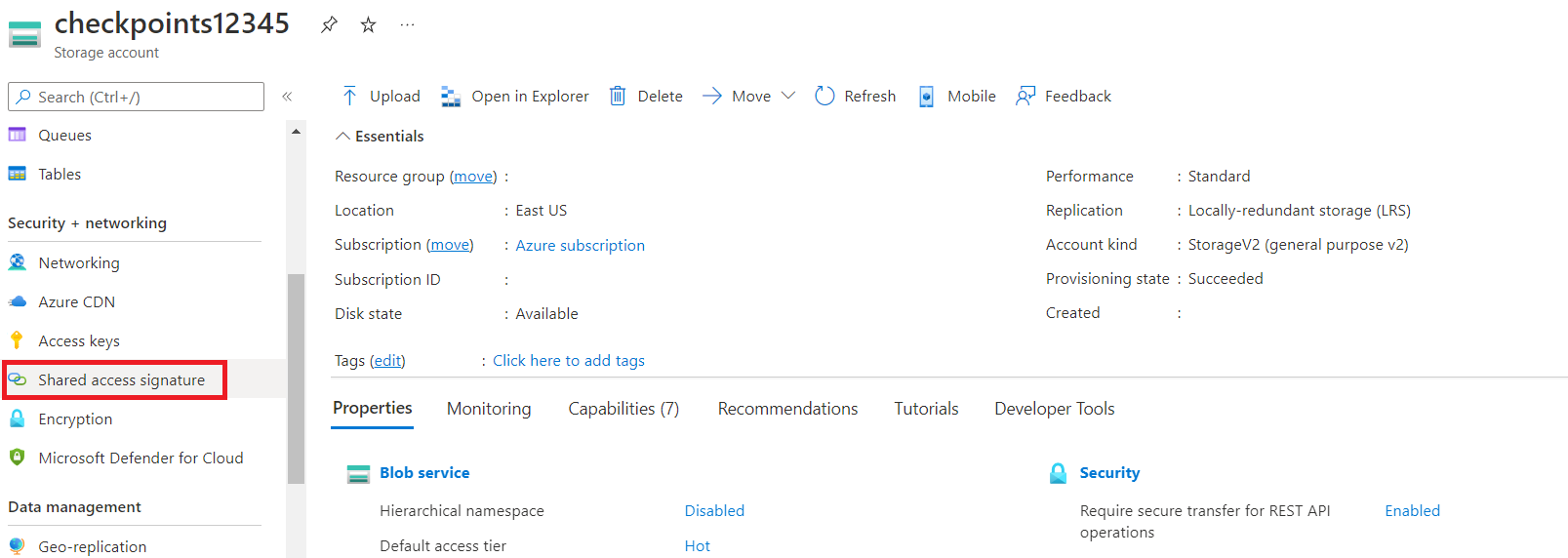
Task: Click the Refresh button label
Action: pyautogui.click(x=870, y=96)
